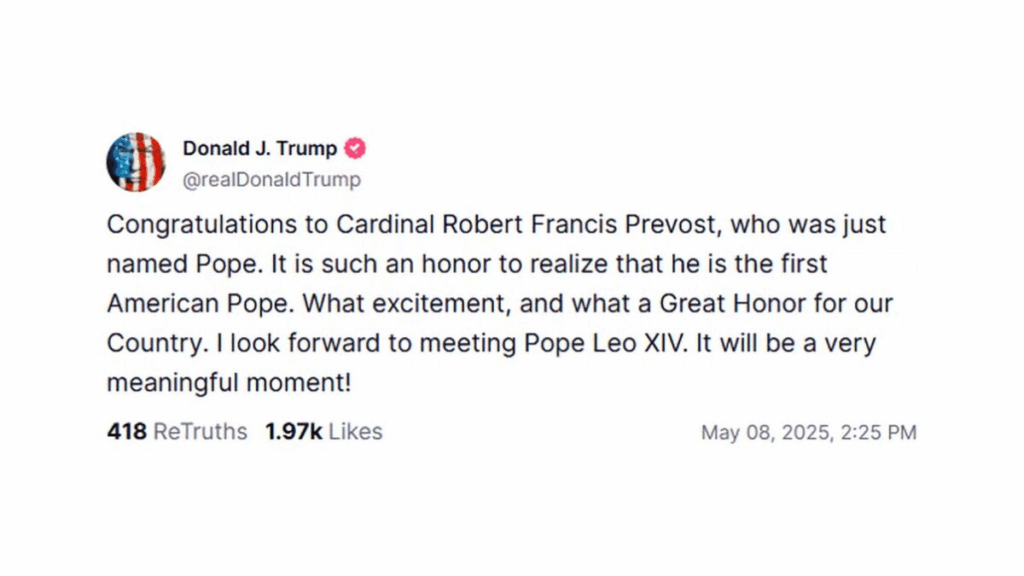This screenshot has height=576, width=1024.
Task: Click the 418 ReTruths number
Action: (127, 432)
